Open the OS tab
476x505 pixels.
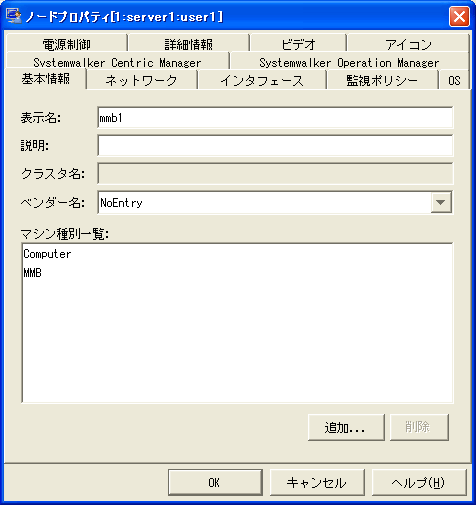click(x=454, y=80)
